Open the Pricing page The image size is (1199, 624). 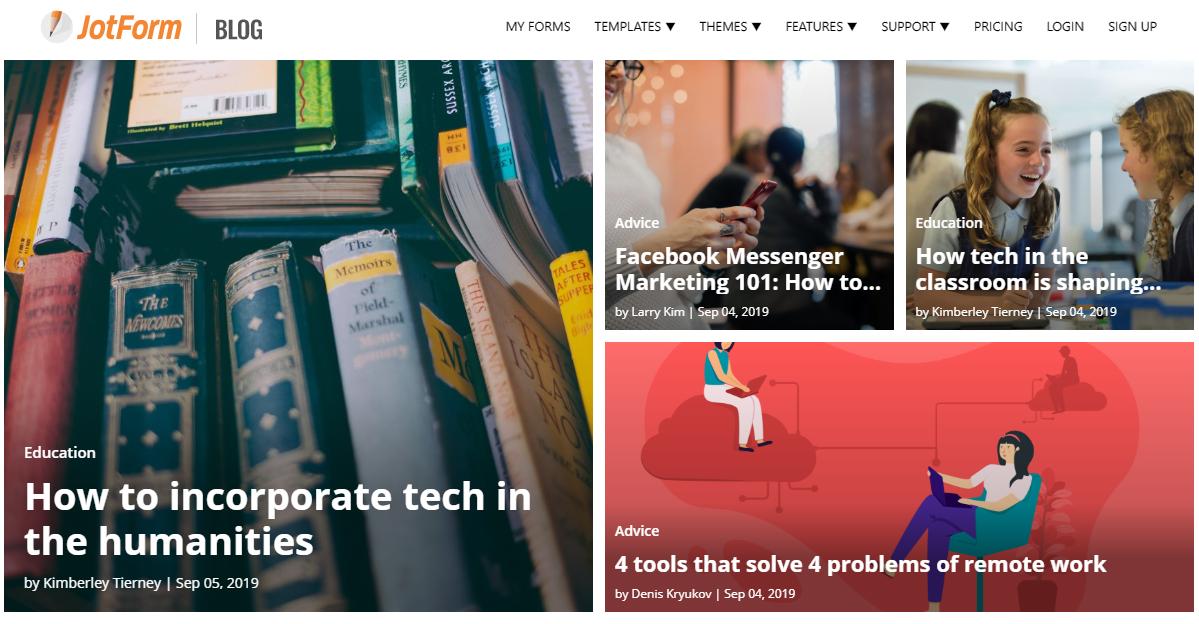998,27
